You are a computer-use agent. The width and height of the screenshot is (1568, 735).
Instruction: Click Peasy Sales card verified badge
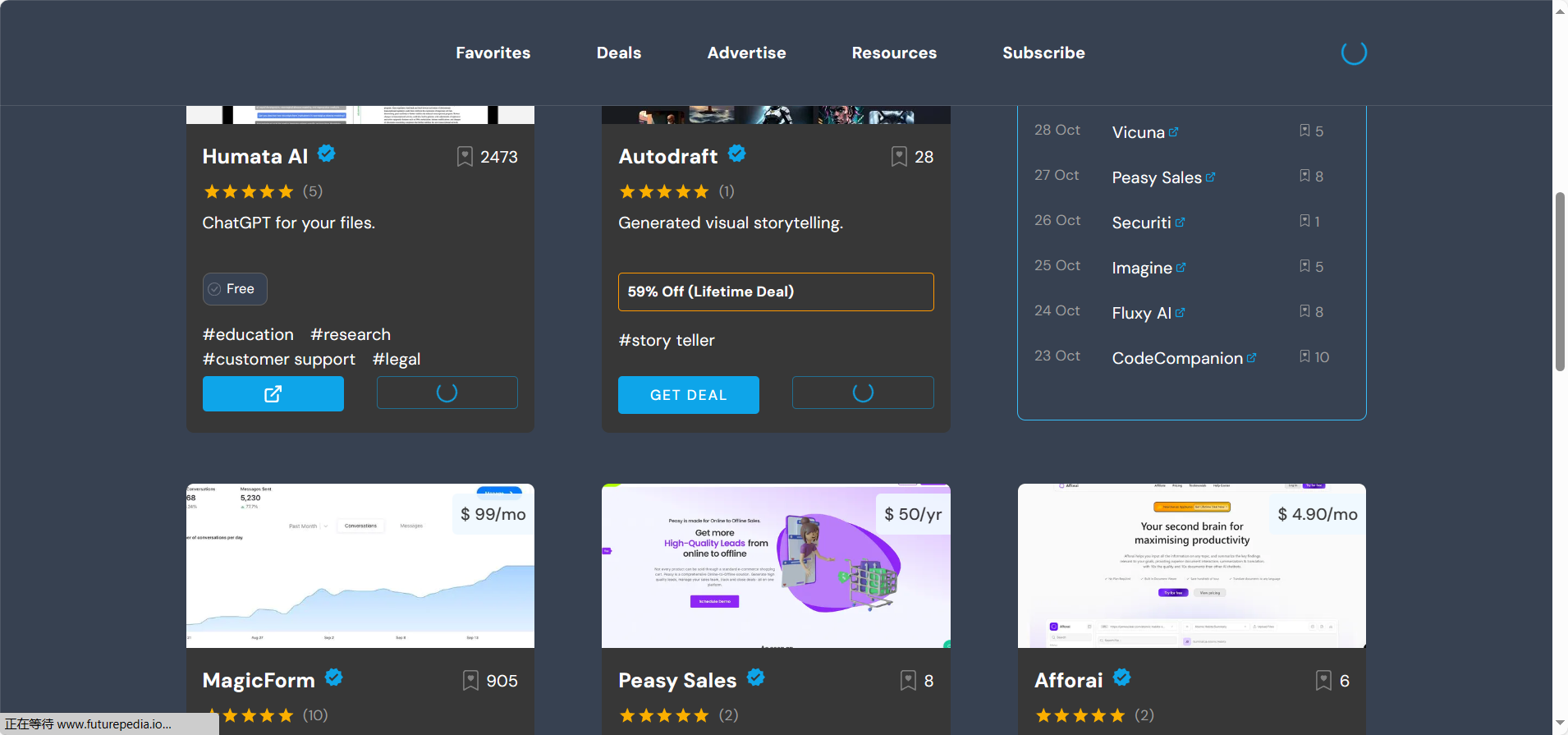756,678
